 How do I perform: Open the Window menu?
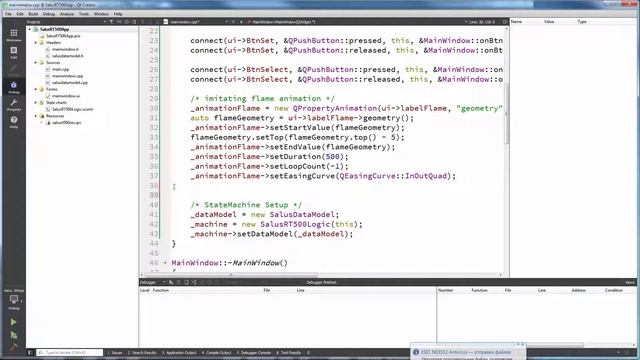[101, 13]
